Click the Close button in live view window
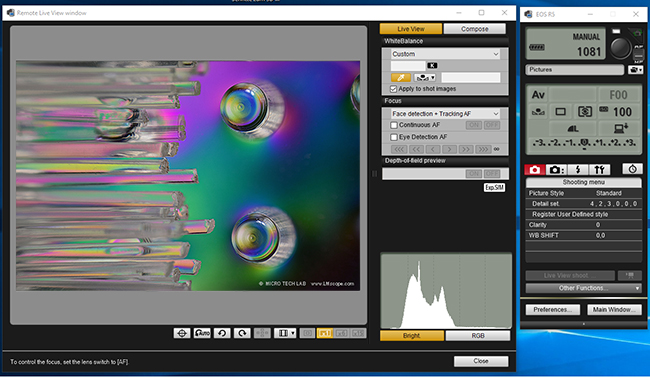This screenshot has width=650, height=378. coord(481,361)
